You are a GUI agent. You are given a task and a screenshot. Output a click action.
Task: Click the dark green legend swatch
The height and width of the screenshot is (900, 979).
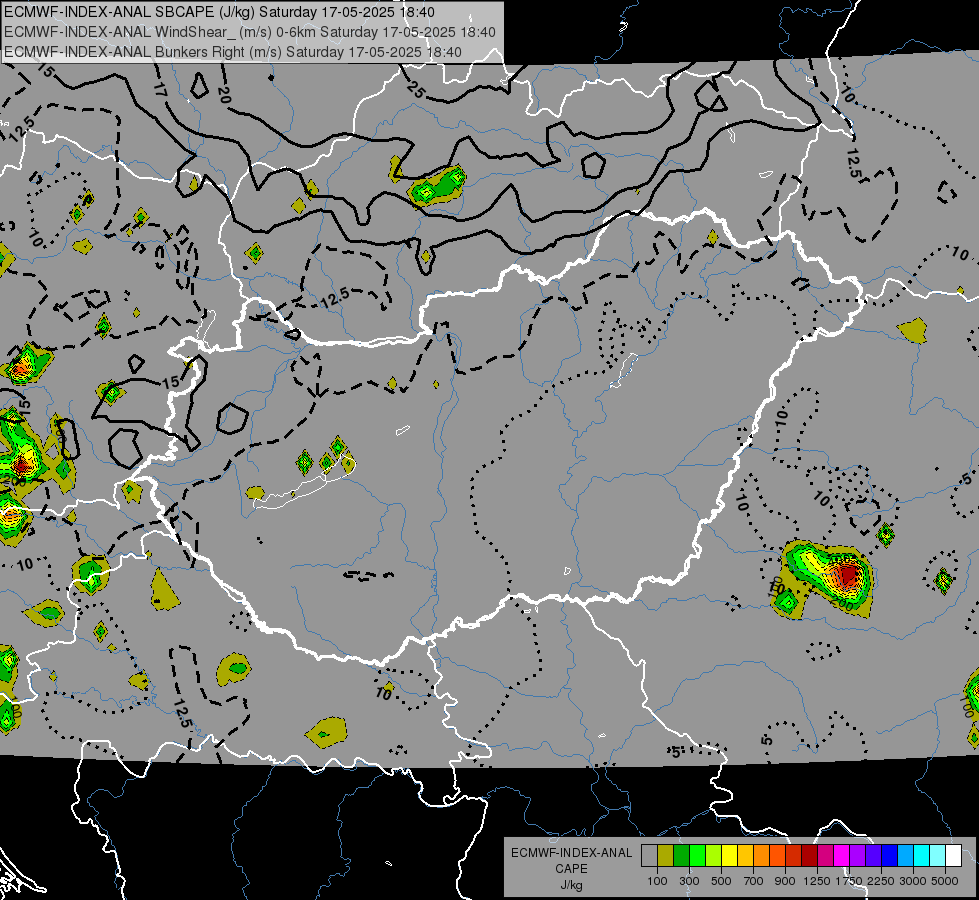(681, 856)
